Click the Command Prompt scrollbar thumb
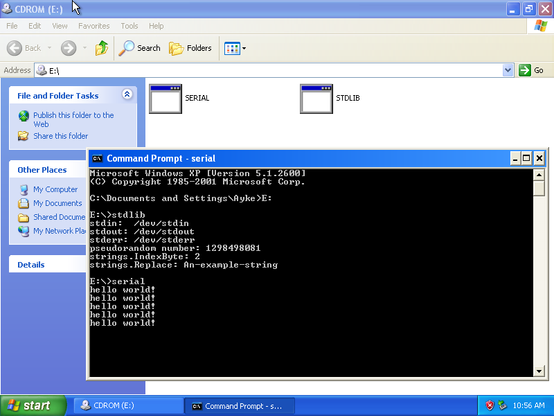This screenshot has width=554, height=416. 539,188
